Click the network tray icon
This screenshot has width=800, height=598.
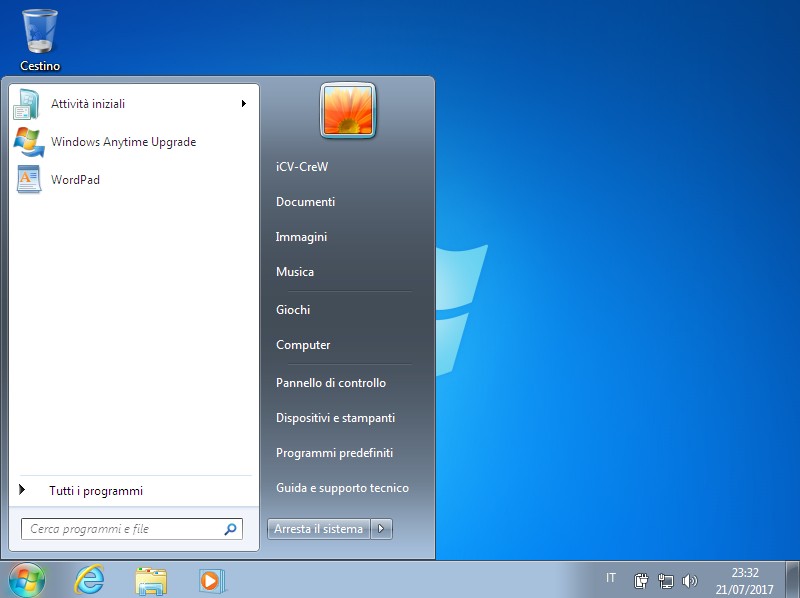(x=665, y=581)
